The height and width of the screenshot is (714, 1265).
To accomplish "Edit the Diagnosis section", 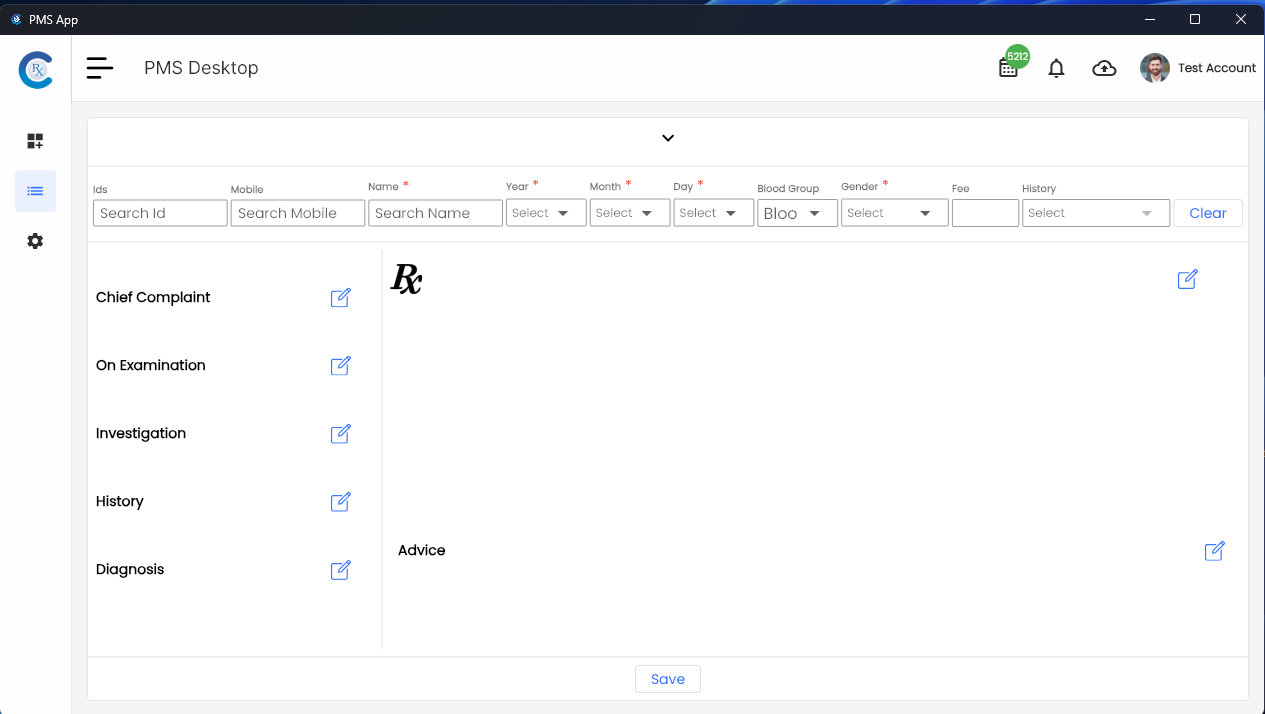I will point(340,569).
